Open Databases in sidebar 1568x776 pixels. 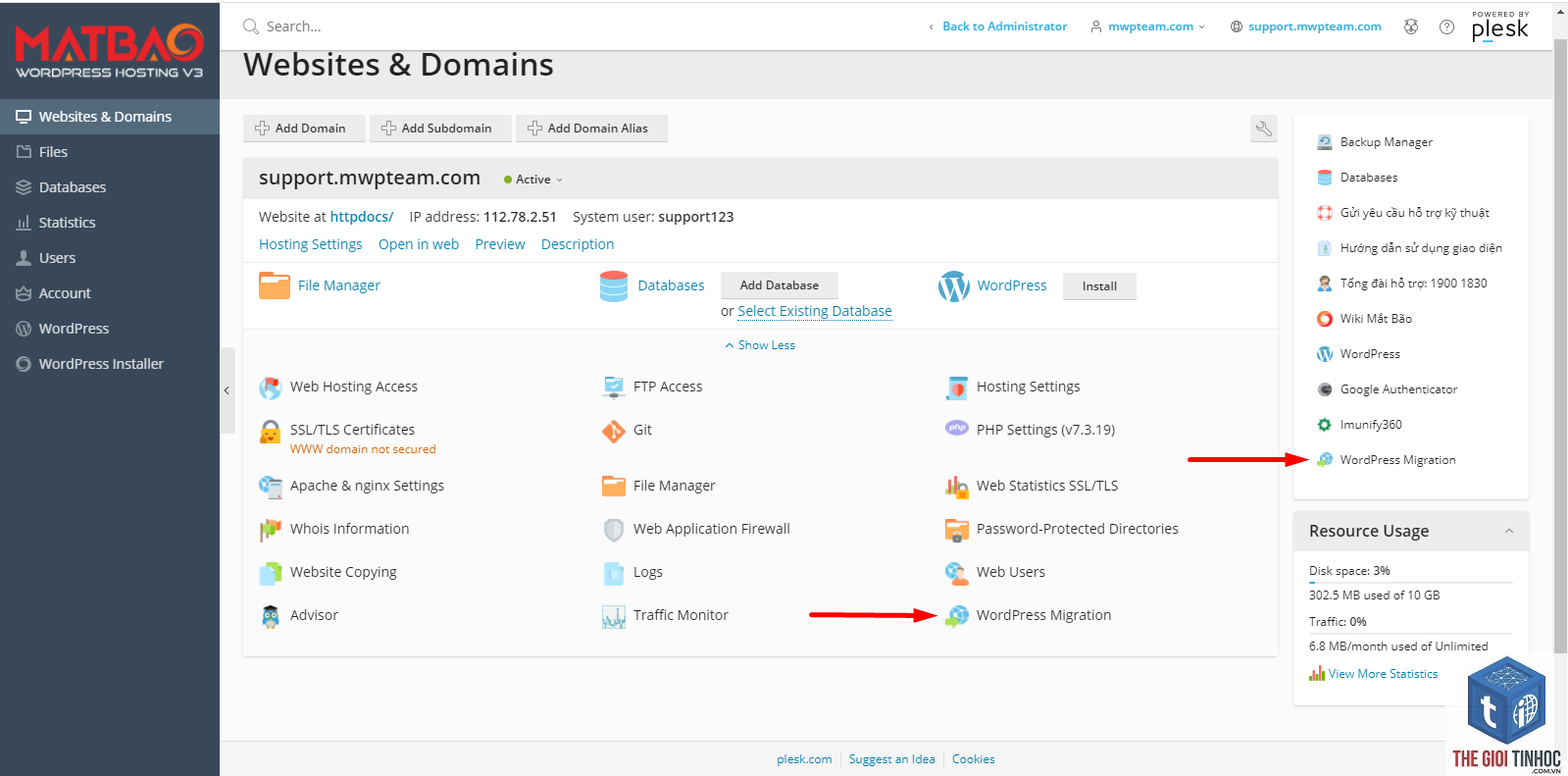pos(110,187)
